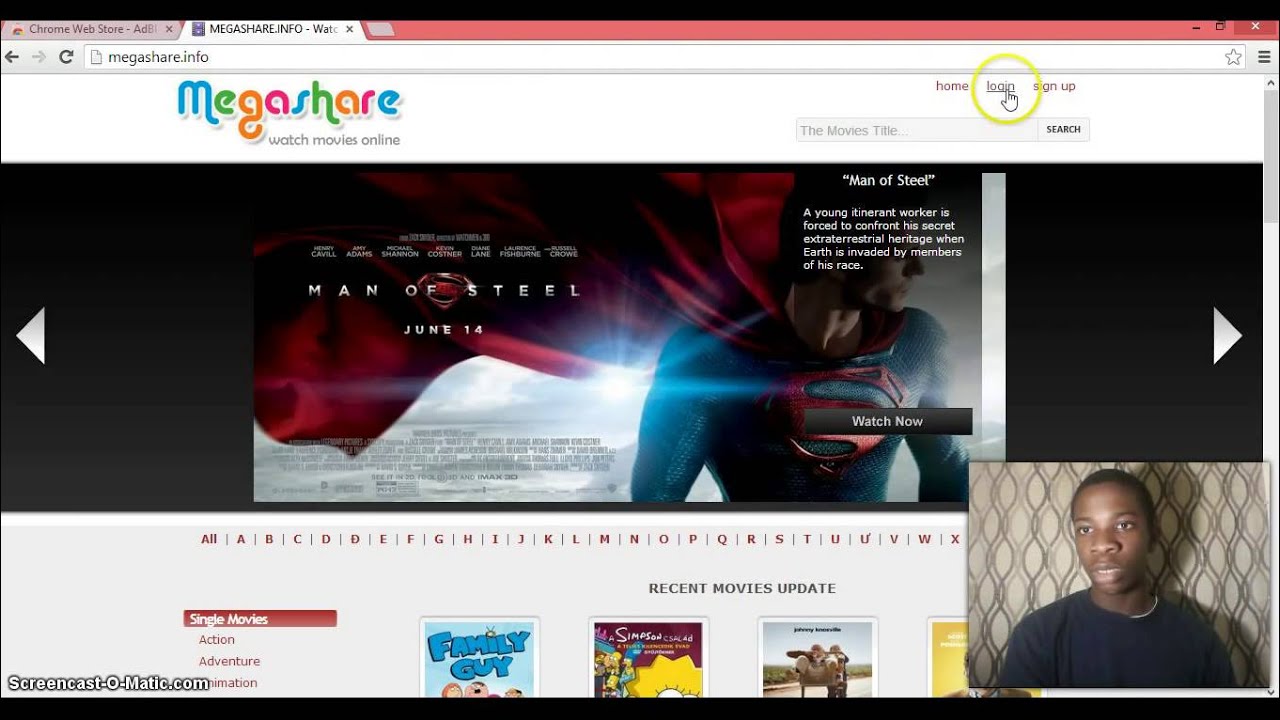Viewport: 1280px width, 720px height.
Task: Filter movies by letter G
Action: (439, 539)
